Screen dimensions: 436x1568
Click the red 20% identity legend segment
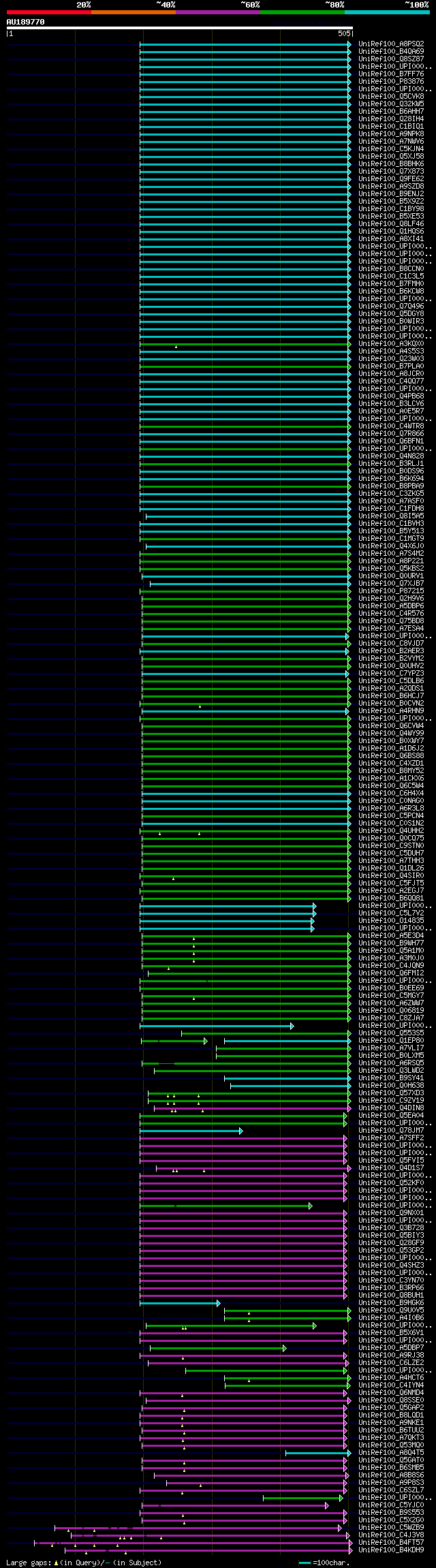pyautogui.click(x=48, y=12)
